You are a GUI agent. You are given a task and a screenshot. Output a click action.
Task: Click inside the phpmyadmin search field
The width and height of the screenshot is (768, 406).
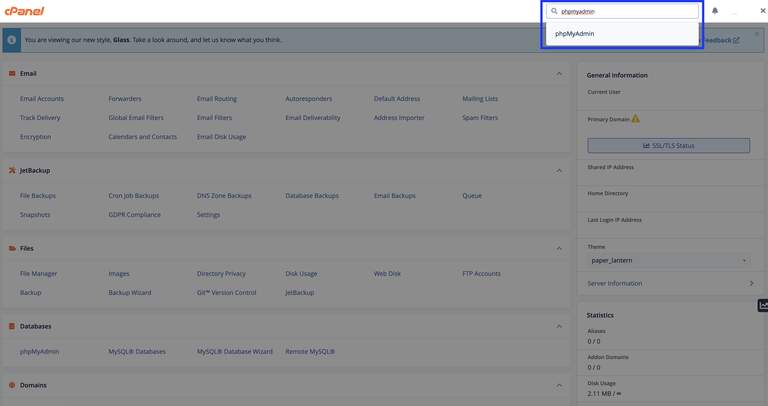pyautogui.click(x=623, y=11)
